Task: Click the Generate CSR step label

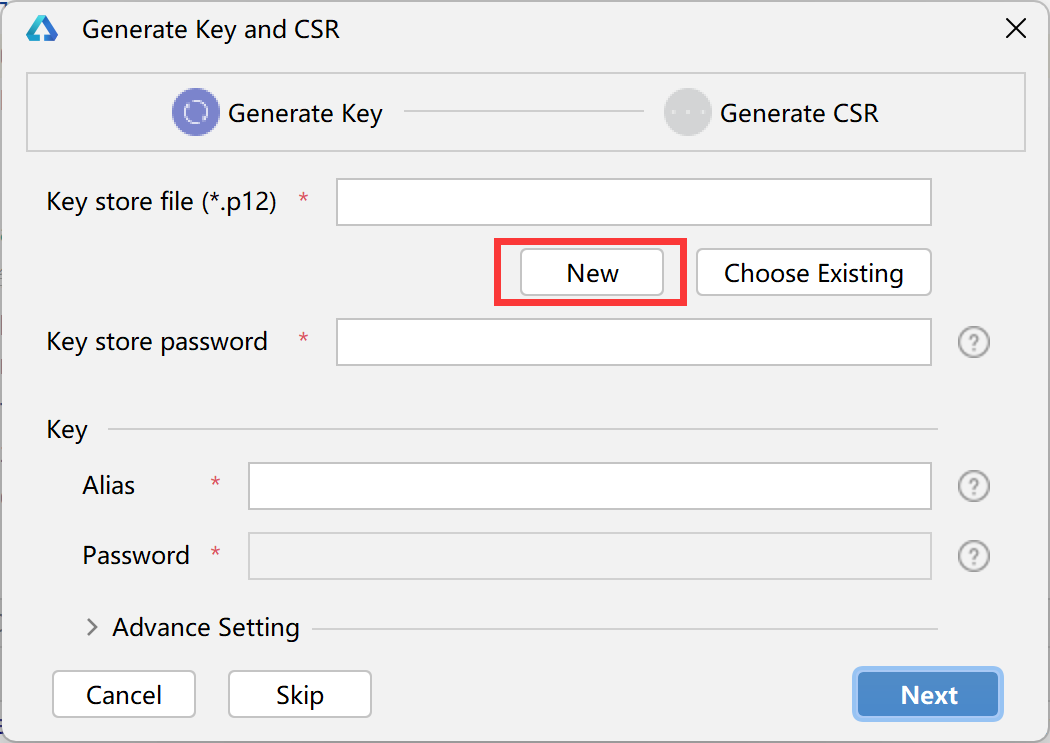Action: click(x=799, y=113)
